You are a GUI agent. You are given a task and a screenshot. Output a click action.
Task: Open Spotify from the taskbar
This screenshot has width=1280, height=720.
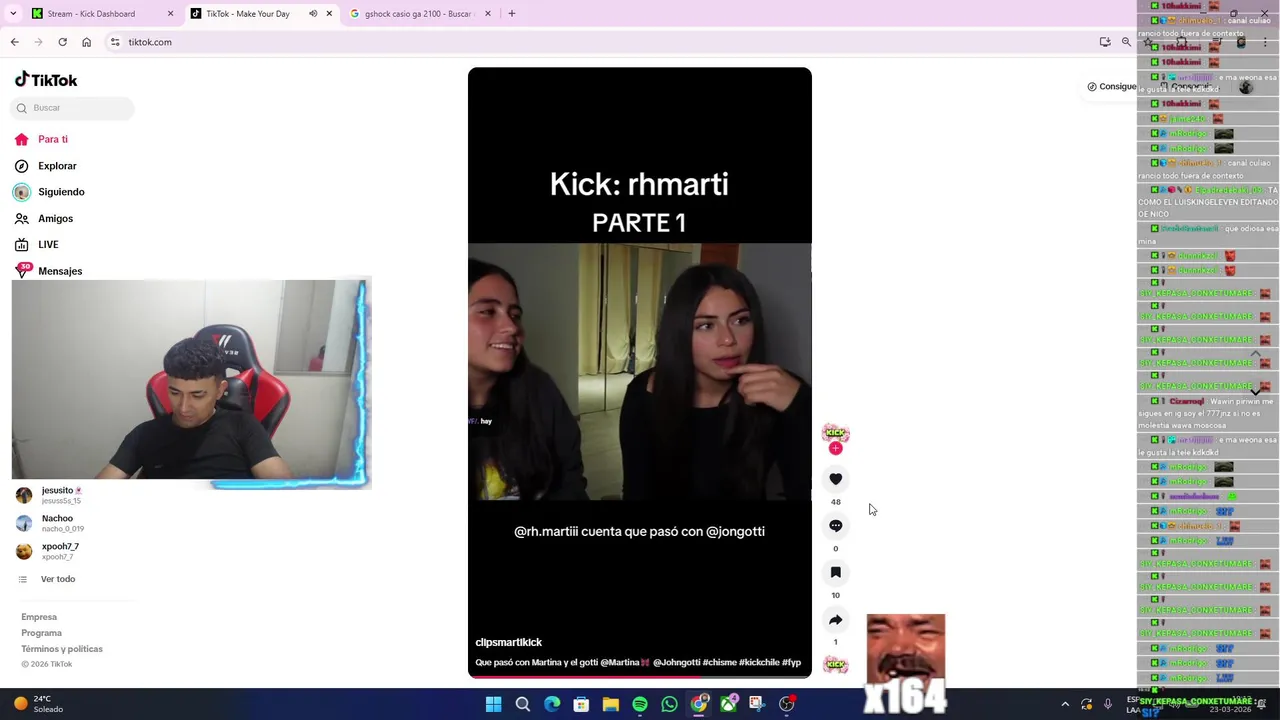tap(640, 704)
